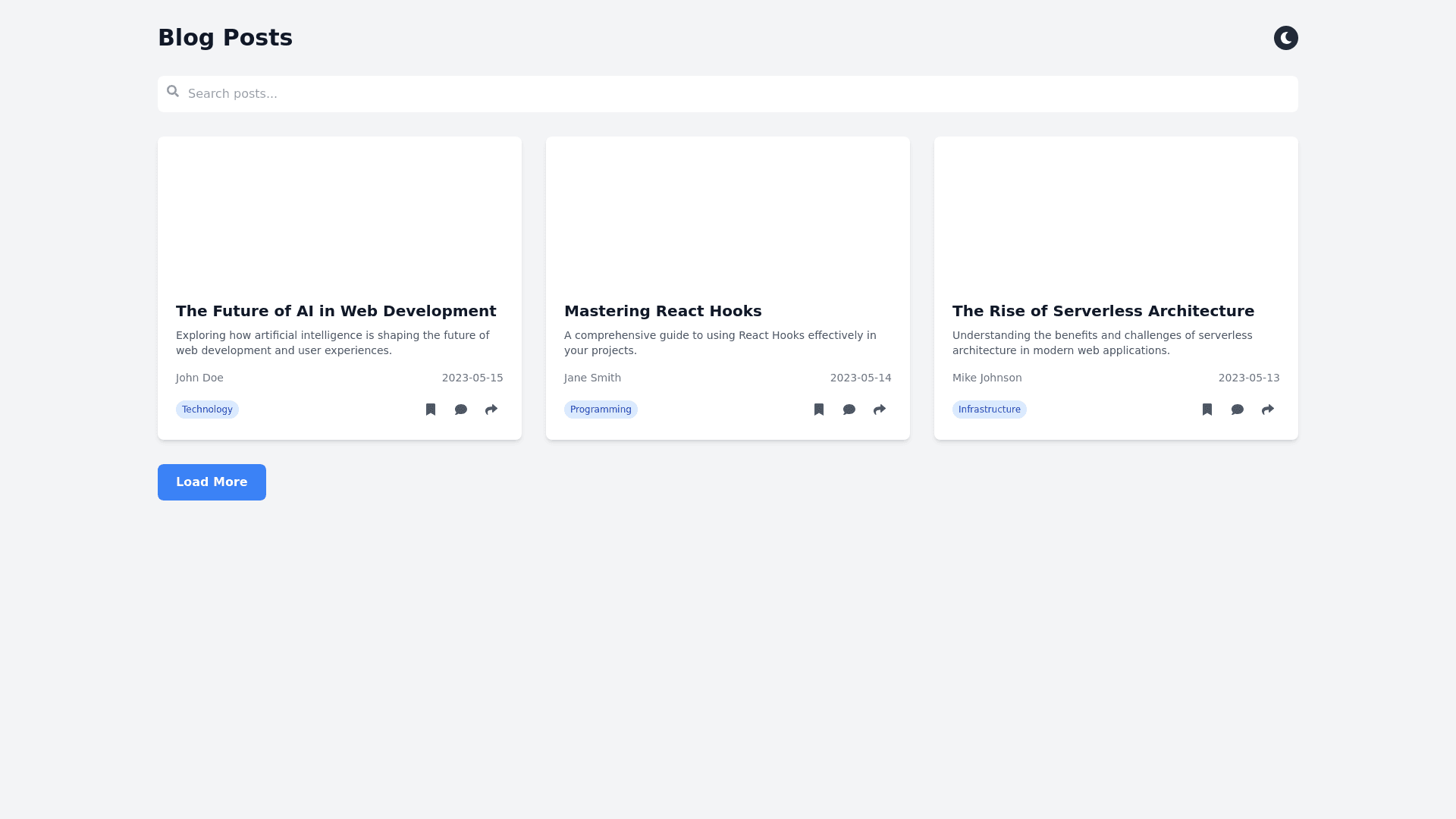Open The Rise of Serverless Architecture post
This screenshot has width=1456, height=819.
pyautogui.click(x=1103, y=311)
